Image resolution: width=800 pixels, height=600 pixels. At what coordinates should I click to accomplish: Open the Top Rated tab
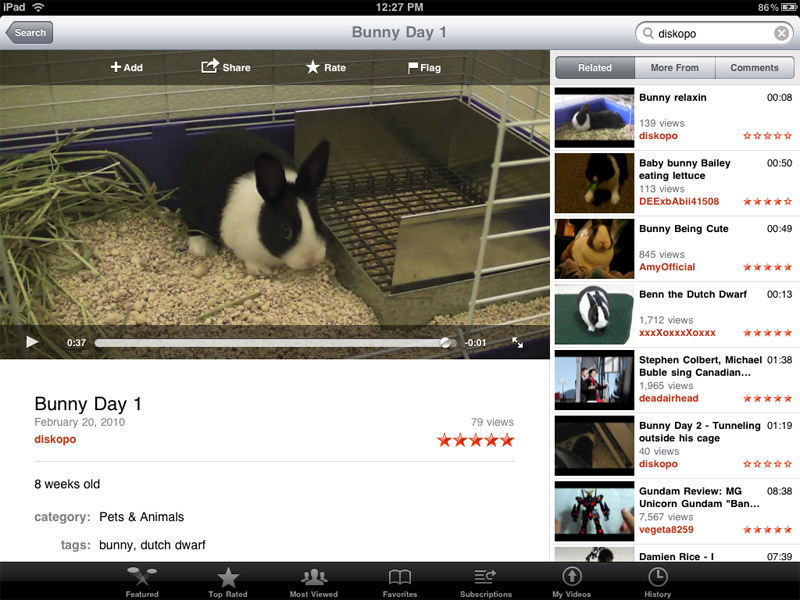click(228, 582)
